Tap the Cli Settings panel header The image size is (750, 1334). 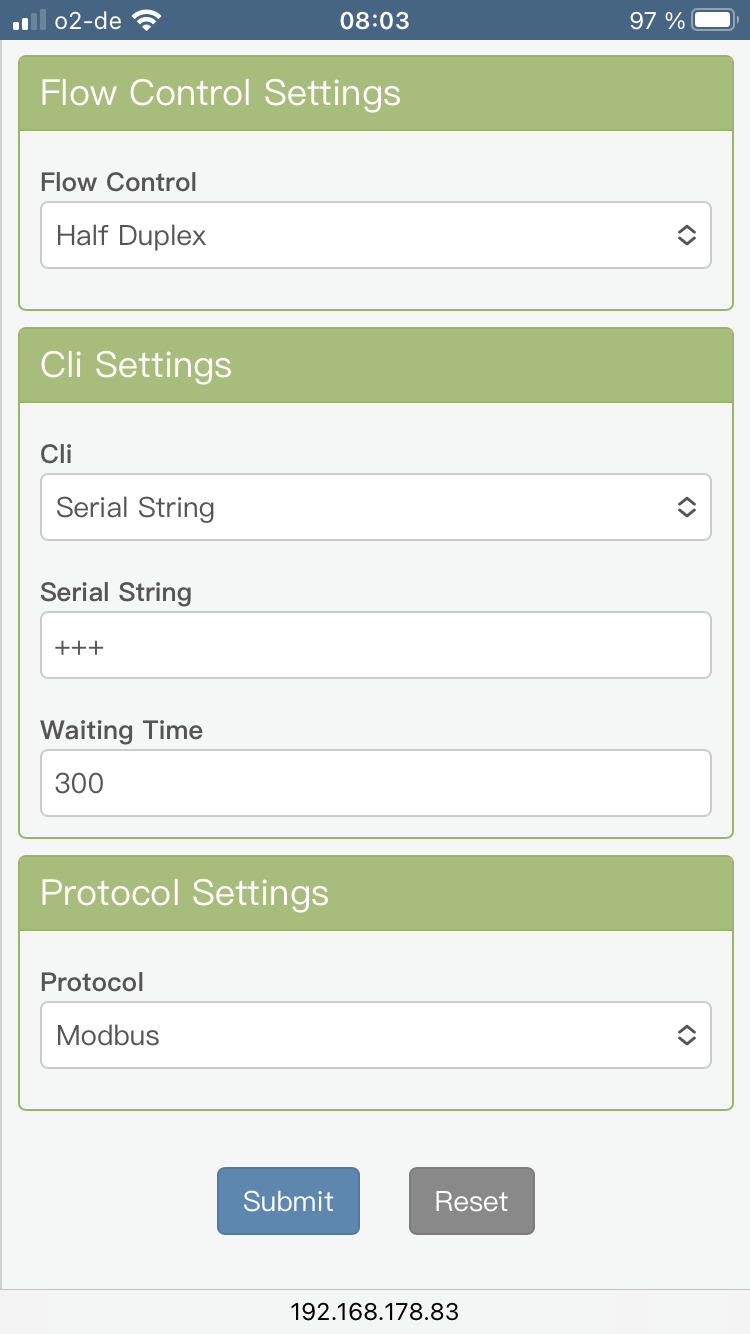pyautogui.click(x=376, y=365)
